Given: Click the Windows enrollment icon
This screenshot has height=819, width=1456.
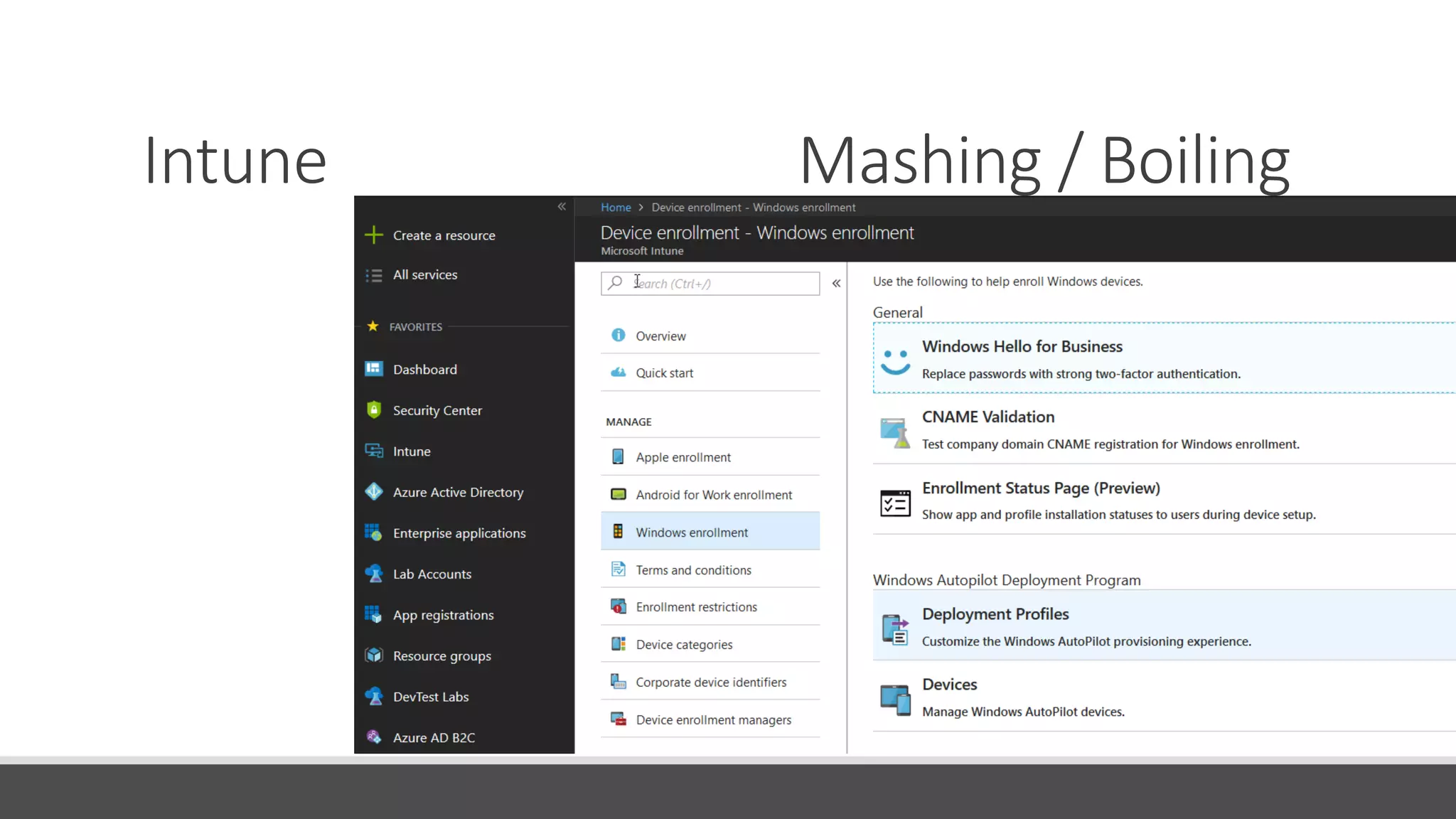Looking at the screenshot, I should tap(619, 532).
